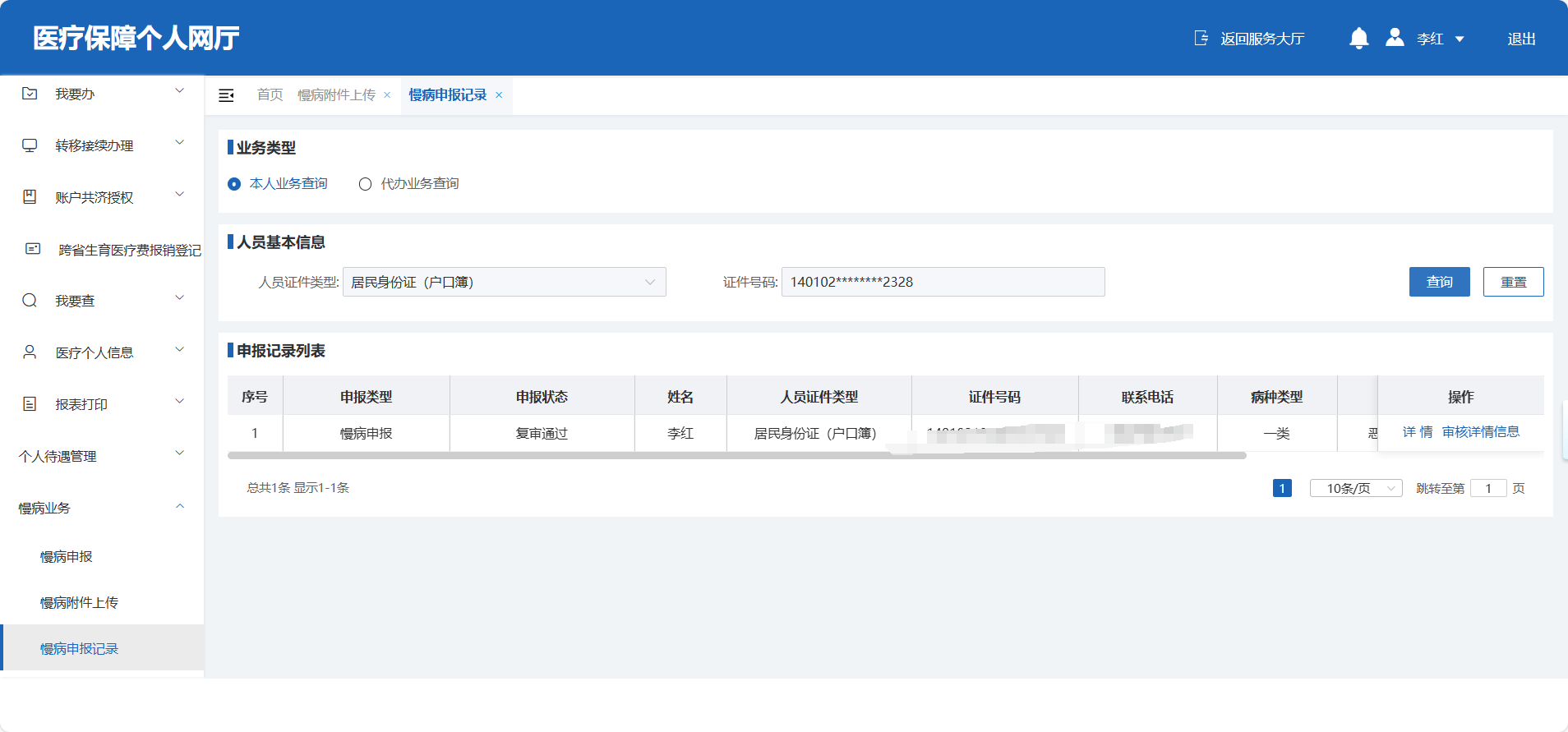Click the 查询 button
This screenshot has width=1568, height=732.
click(1439, 282)
